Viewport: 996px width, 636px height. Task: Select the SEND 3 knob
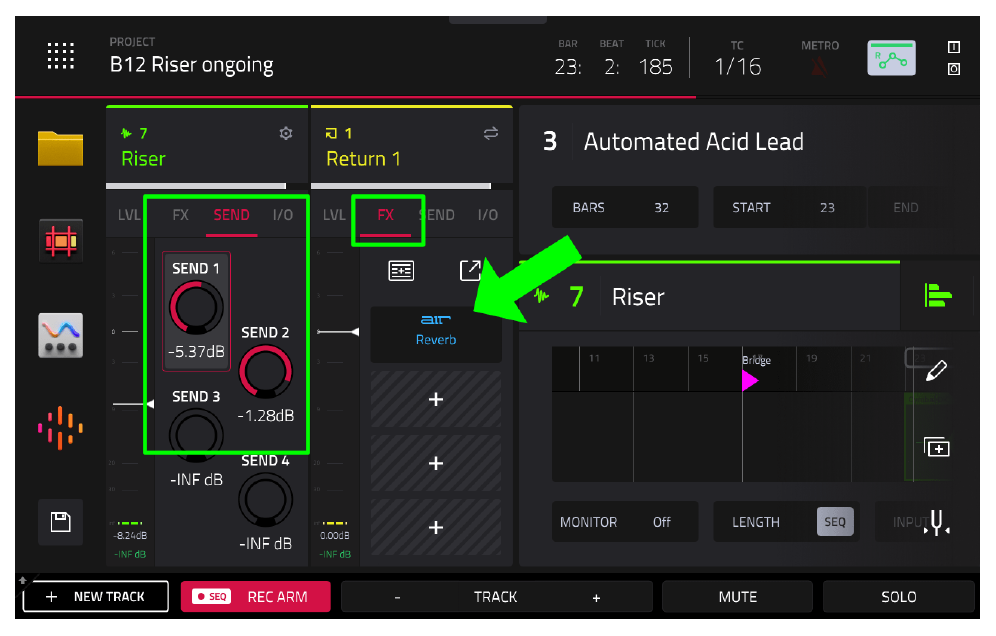point(196,435)
